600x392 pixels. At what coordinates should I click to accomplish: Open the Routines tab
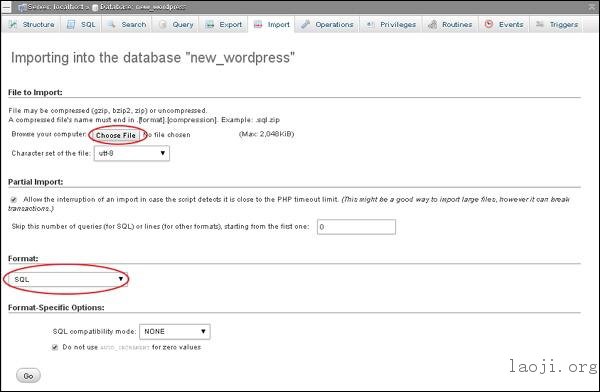point(450,24)
